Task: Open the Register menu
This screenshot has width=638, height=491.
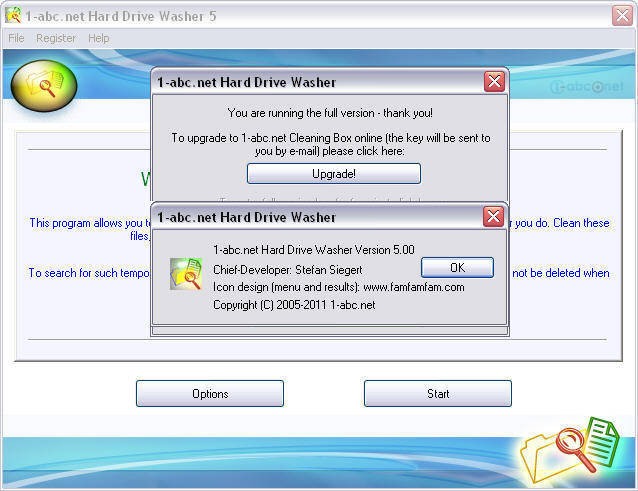Action: pyautogui.click(x=56, y=38)
